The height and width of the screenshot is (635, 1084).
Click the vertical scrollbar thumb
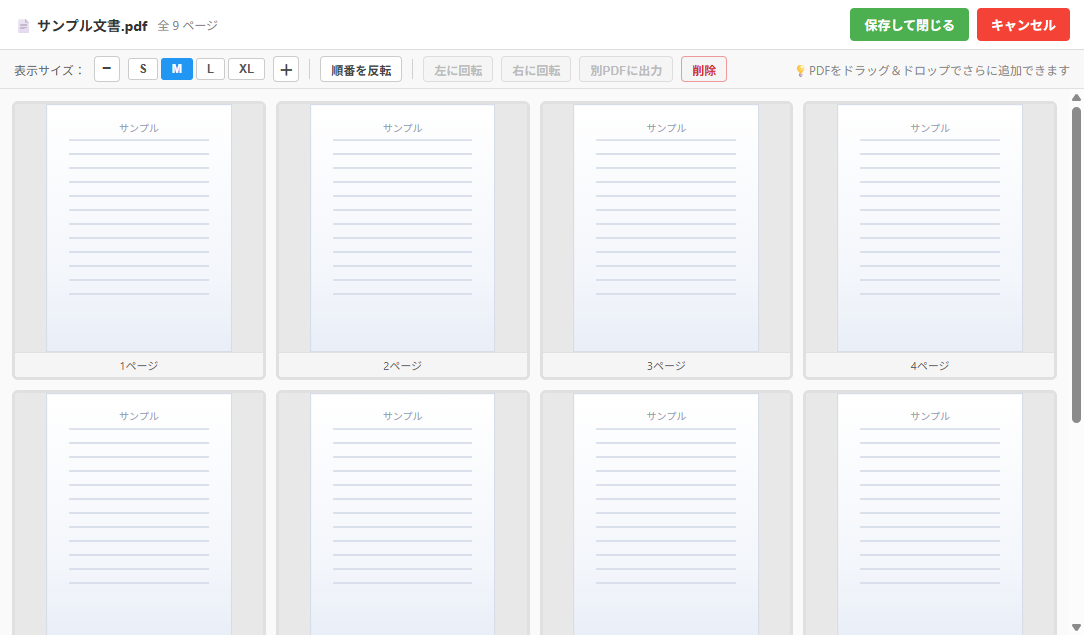tap(1076, 264)
